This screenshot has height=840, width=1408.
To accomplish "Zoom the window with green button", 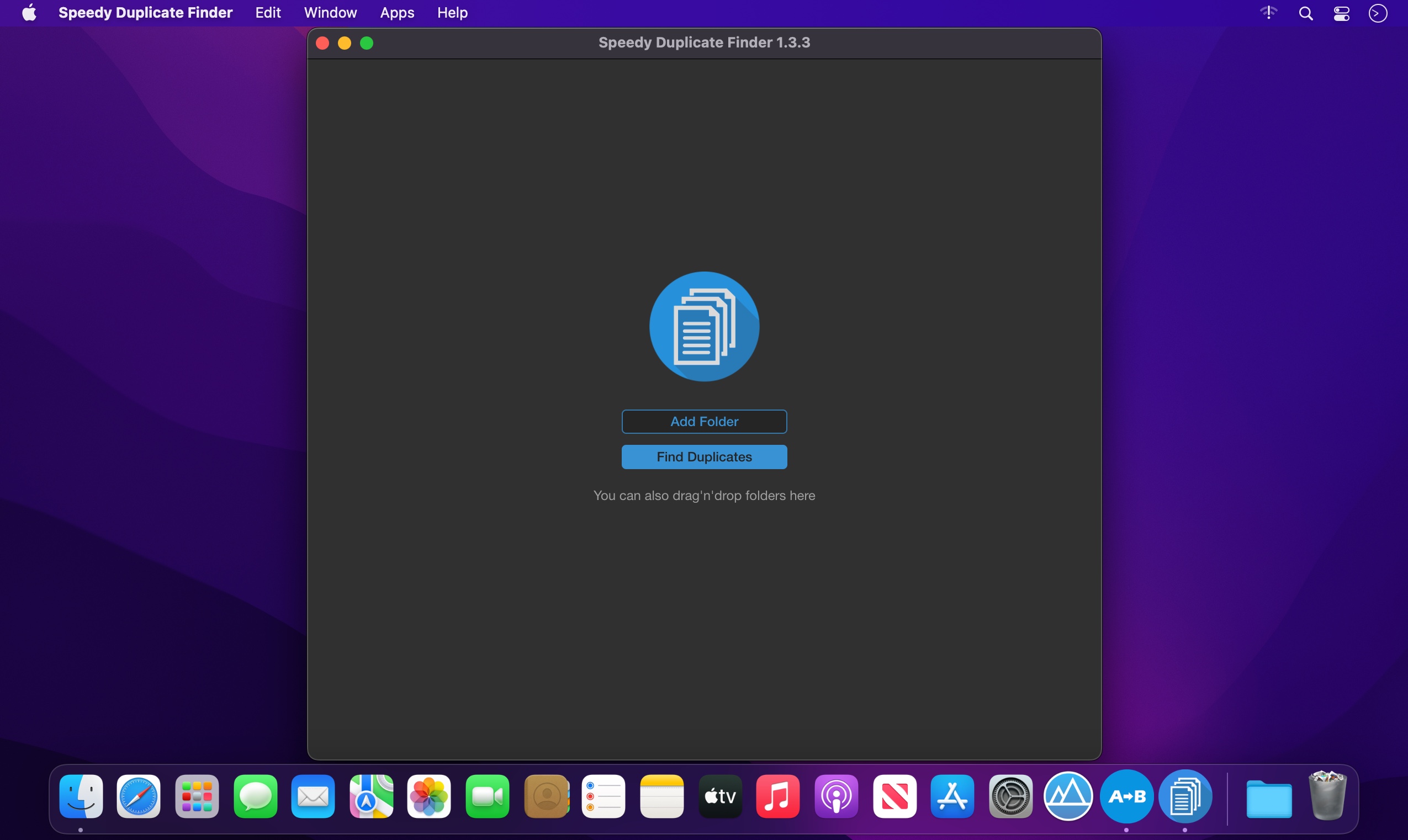I will pyautogui.click(x=367, y=43).
